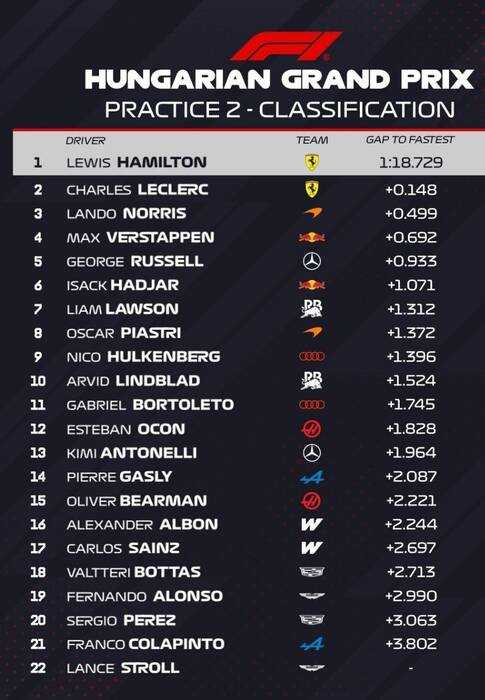Click Cadillac logo beside Valtteri Bottas

(x=312, y=572)
